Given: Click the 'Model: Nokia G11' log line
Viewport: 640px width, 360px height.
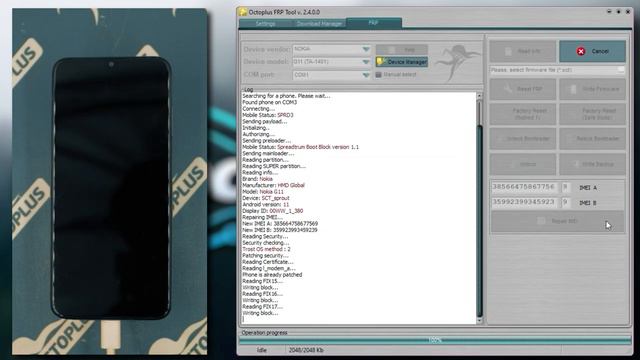Looking at the screenshot, I should pyautogui.click(x=263, y=191).
